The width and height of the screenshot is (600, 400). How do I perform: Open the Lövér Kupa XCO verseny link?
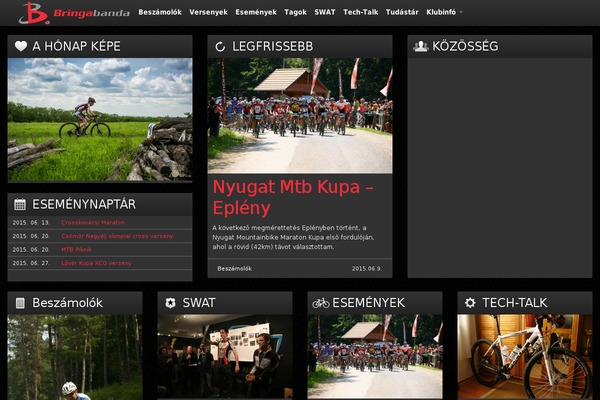96,263
